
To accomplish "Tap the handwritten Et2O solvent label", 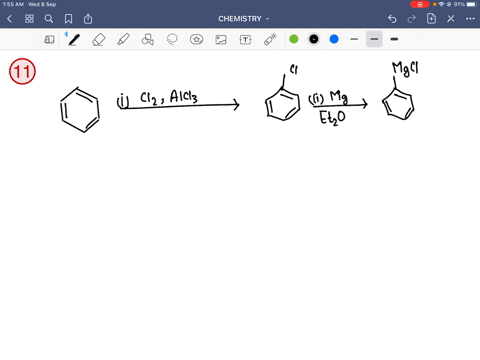I will tap(332, 118).
